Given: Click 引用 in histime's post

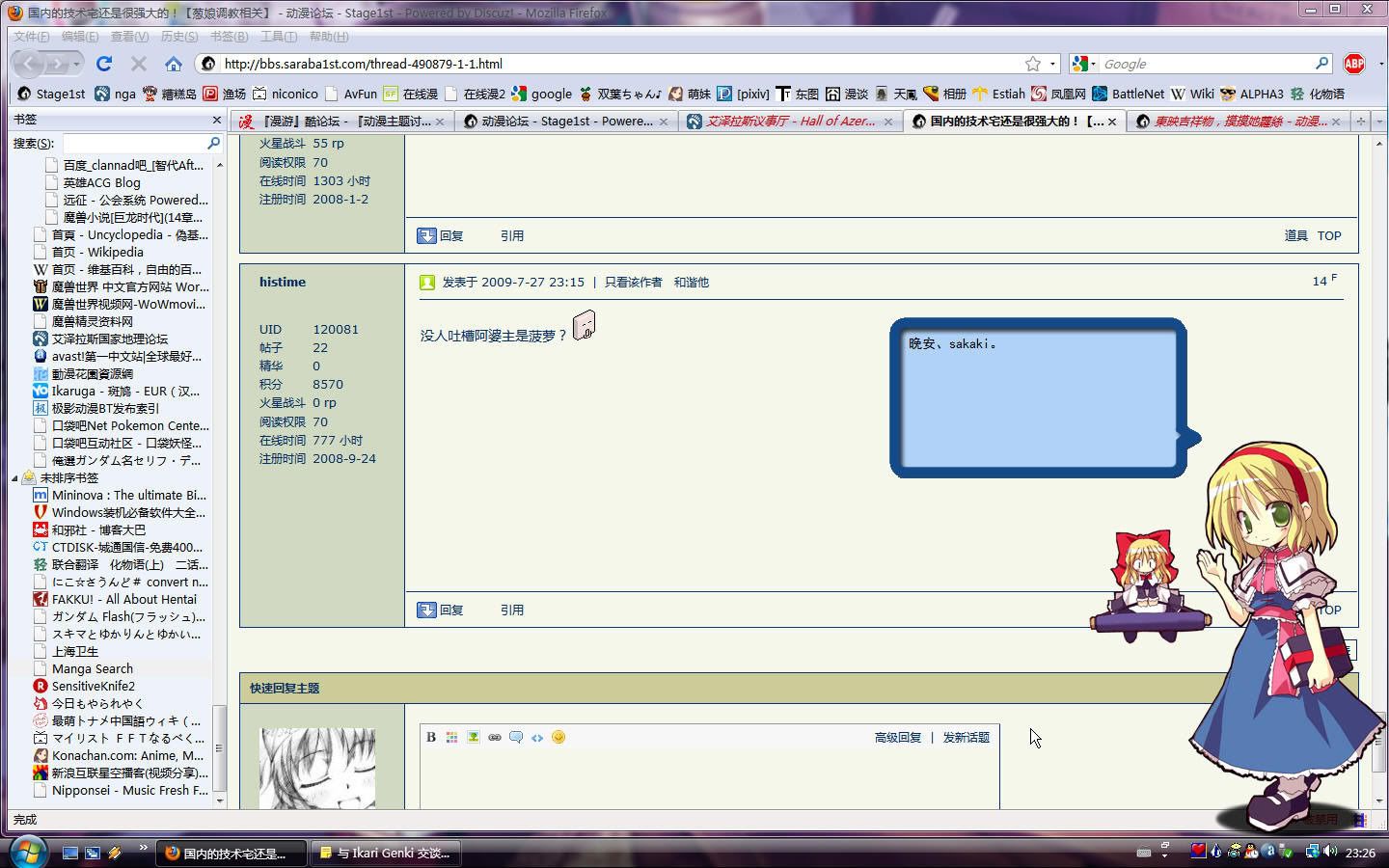Looking at the screenshot, I should 512,610.
